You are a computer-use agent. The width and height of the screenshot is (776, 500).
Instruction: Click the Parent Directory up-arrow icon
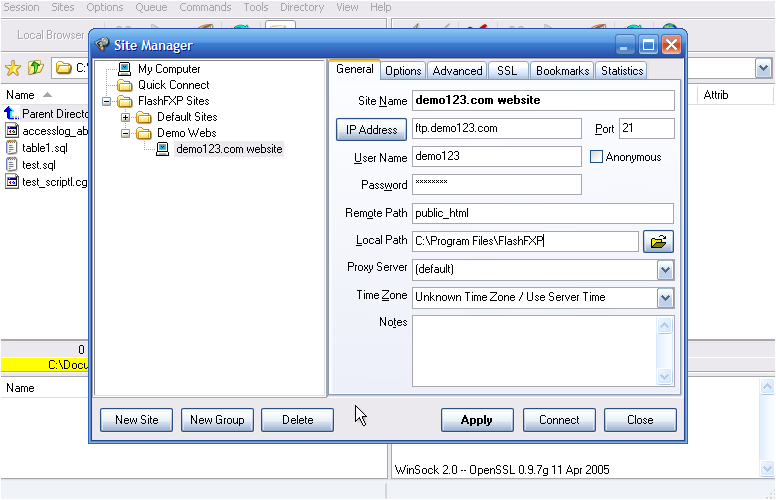(x=11, y=114)
